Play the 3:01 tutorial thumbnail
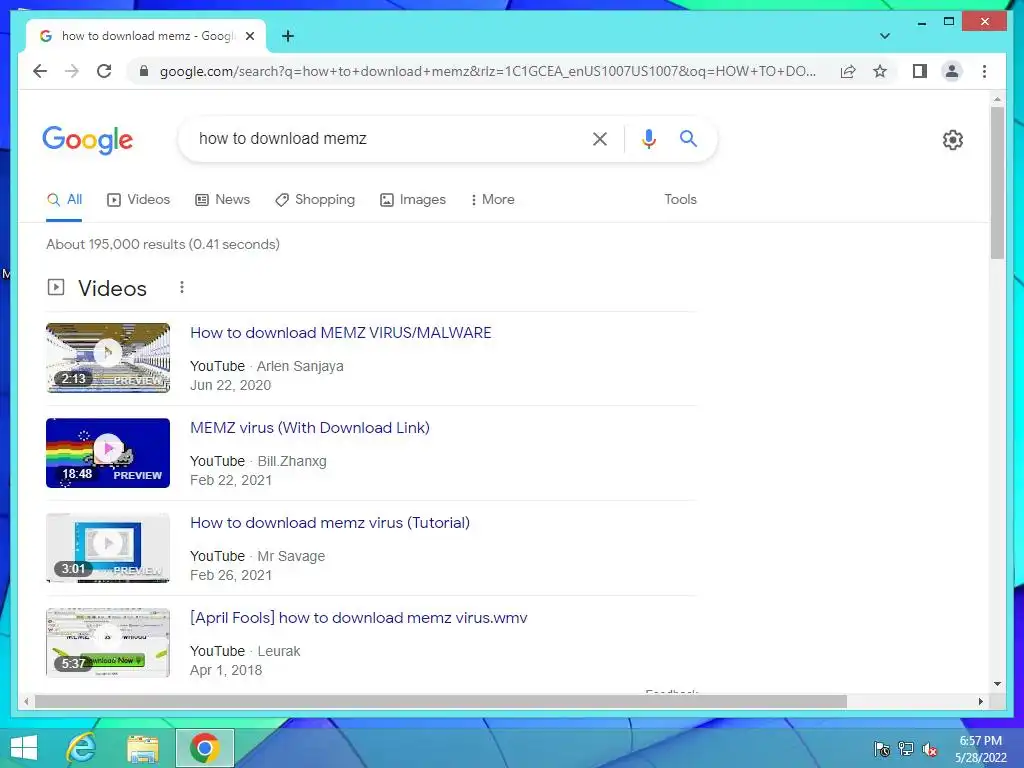 click(x=108, y=548)
